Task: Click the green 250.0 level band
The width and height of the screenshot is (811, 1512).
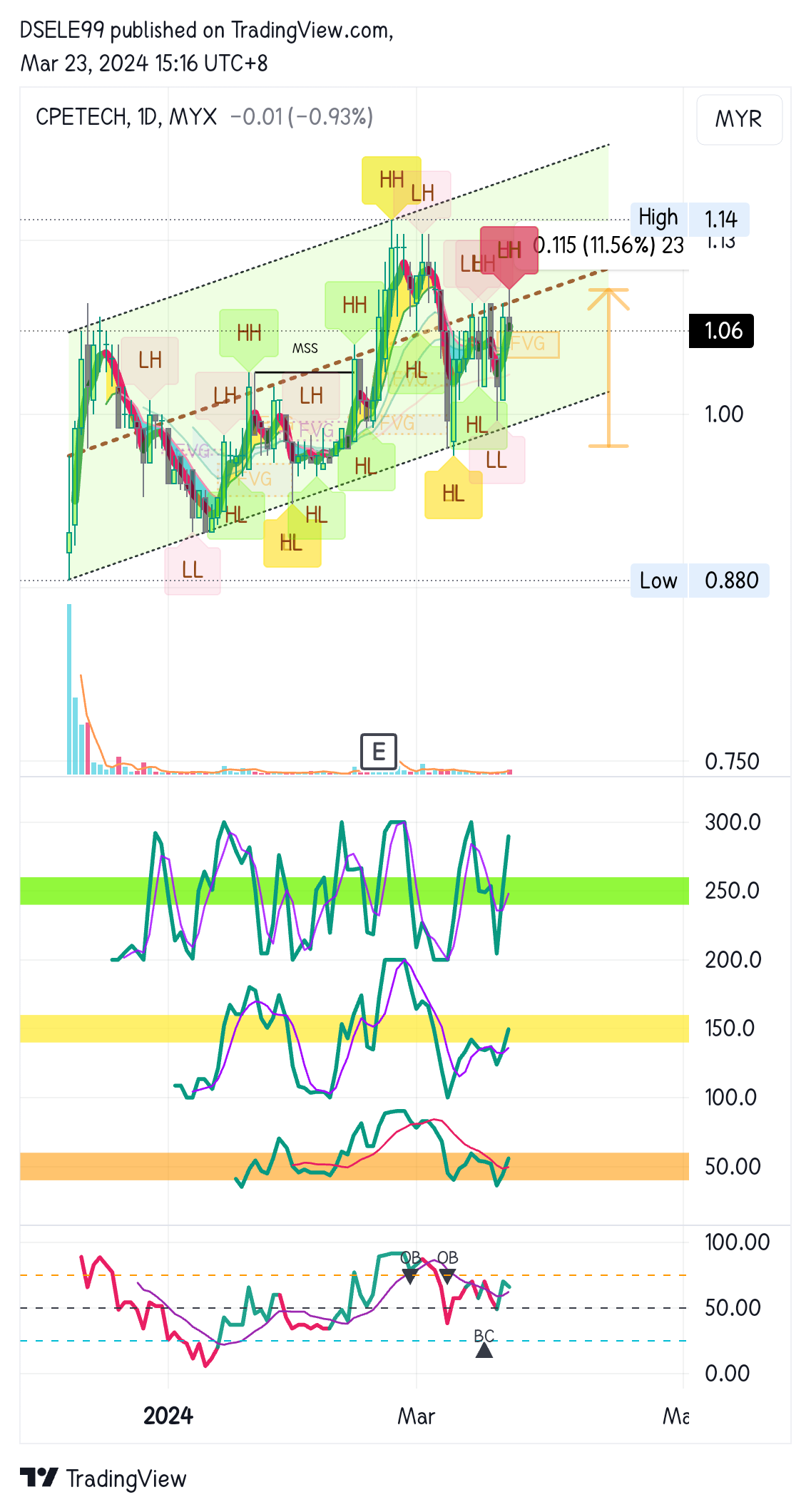Action: click(x=355, y=891)
